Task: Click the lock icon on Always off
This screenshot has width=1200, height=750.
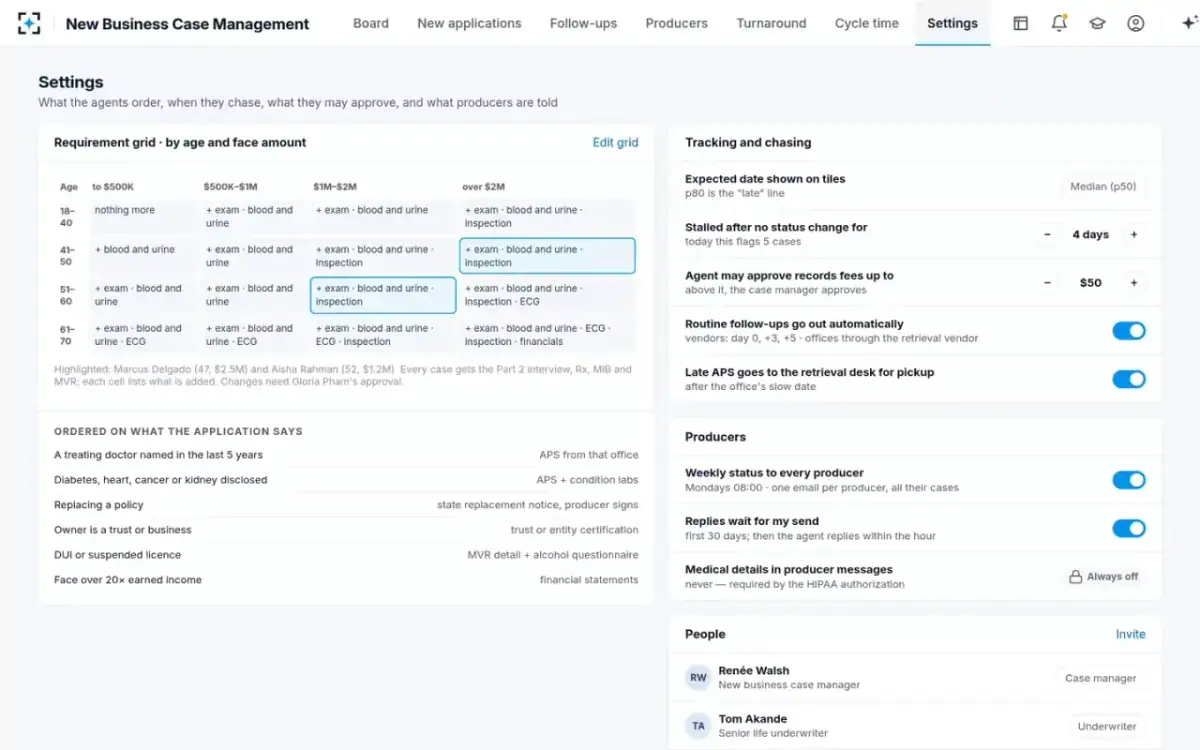Action: [x=1075, y=577]
